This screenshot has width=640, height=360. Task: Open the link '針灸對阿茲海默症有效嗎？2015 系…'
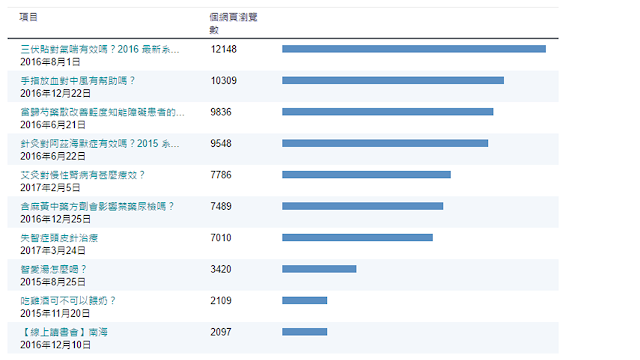pyautogui.click(x=100, y=144)
